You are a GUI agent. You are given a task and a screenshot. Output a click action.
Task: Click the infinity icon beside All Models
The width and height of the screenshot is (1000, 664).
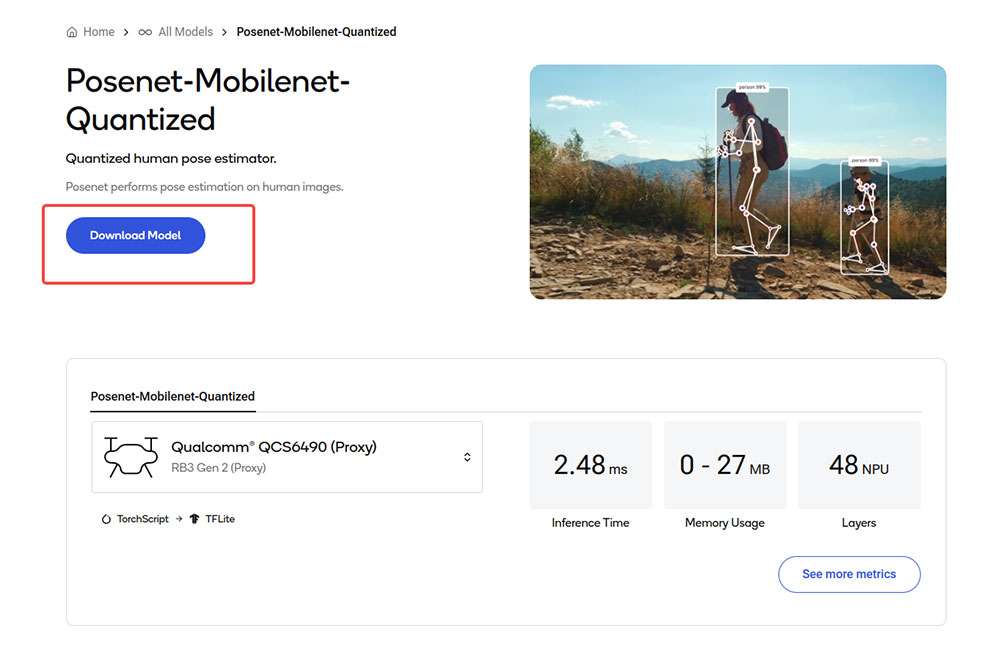pos(145,32)
